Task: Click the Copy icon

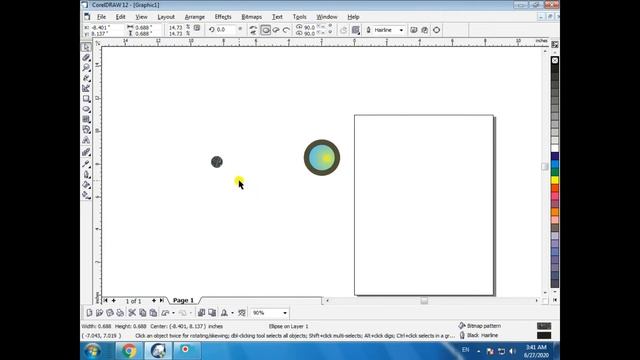Action: pyautogui.click(x=142, y=313)
